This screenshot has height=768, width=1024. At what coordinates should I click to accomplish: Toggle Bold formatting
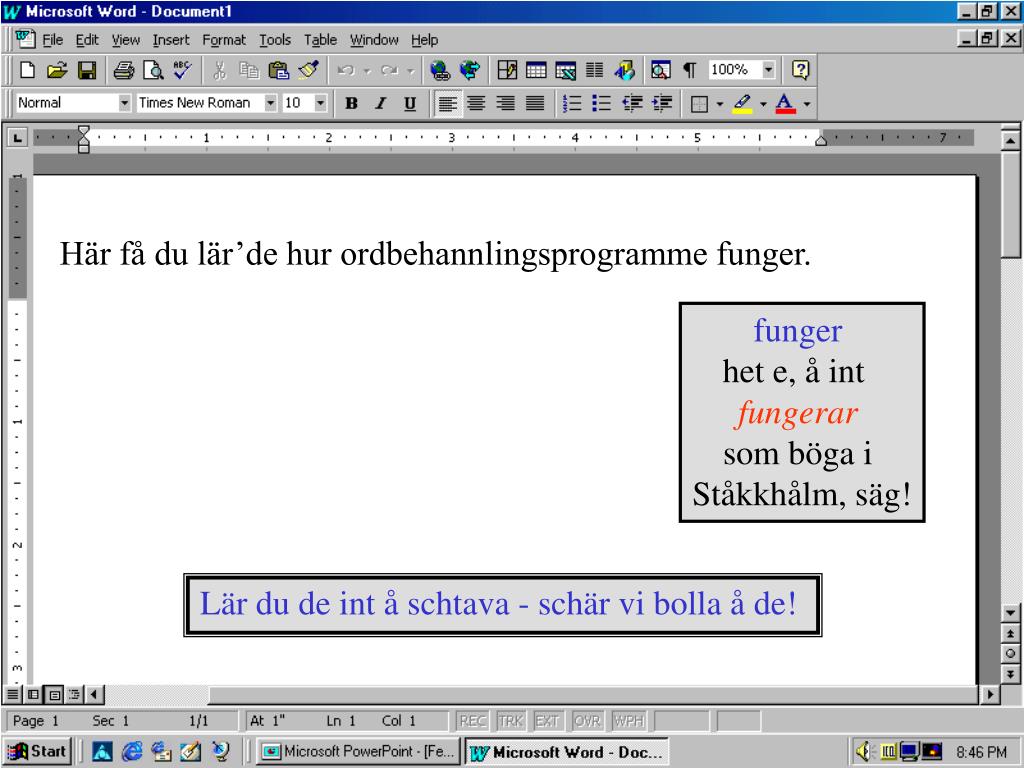pos(351,103)
